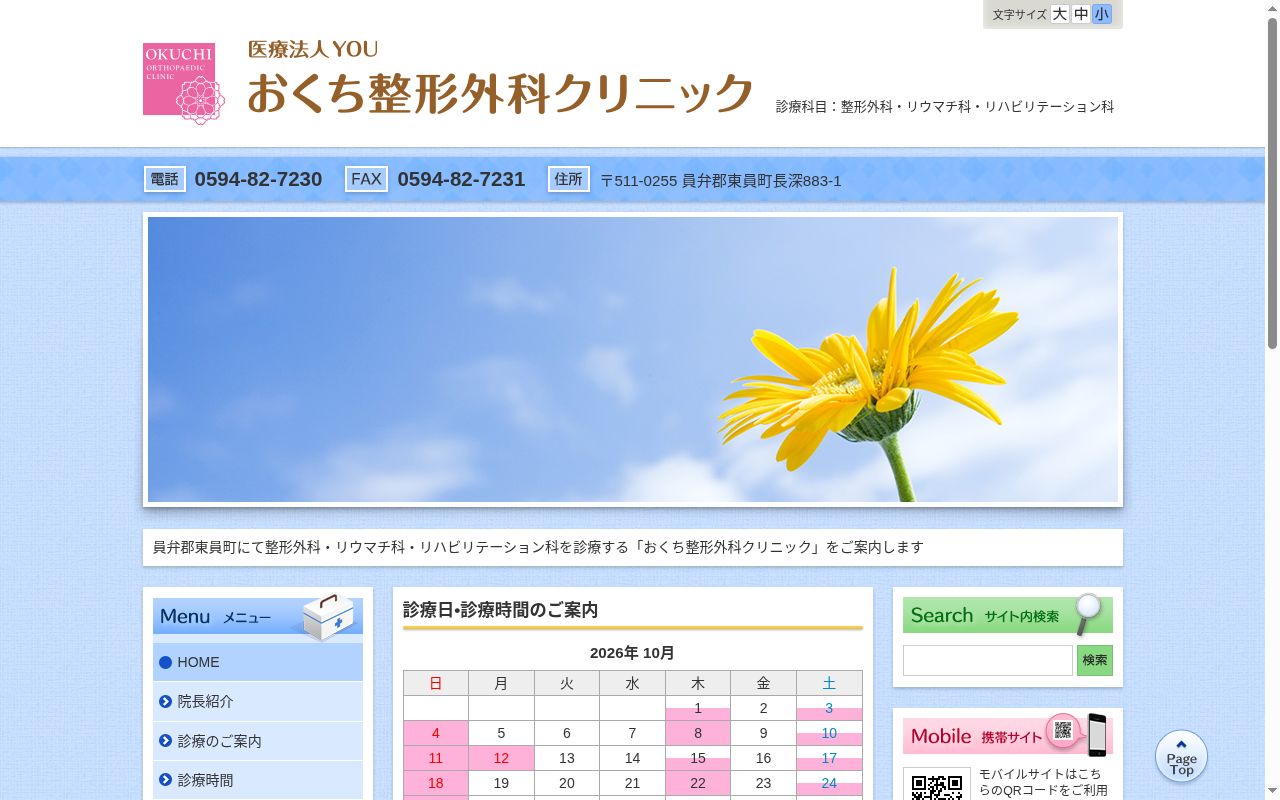Image resolution: width=1280 pixels, height=800 pixels.
Task: Open 診療時間 menu item
Action: click(x=258, y=780)
